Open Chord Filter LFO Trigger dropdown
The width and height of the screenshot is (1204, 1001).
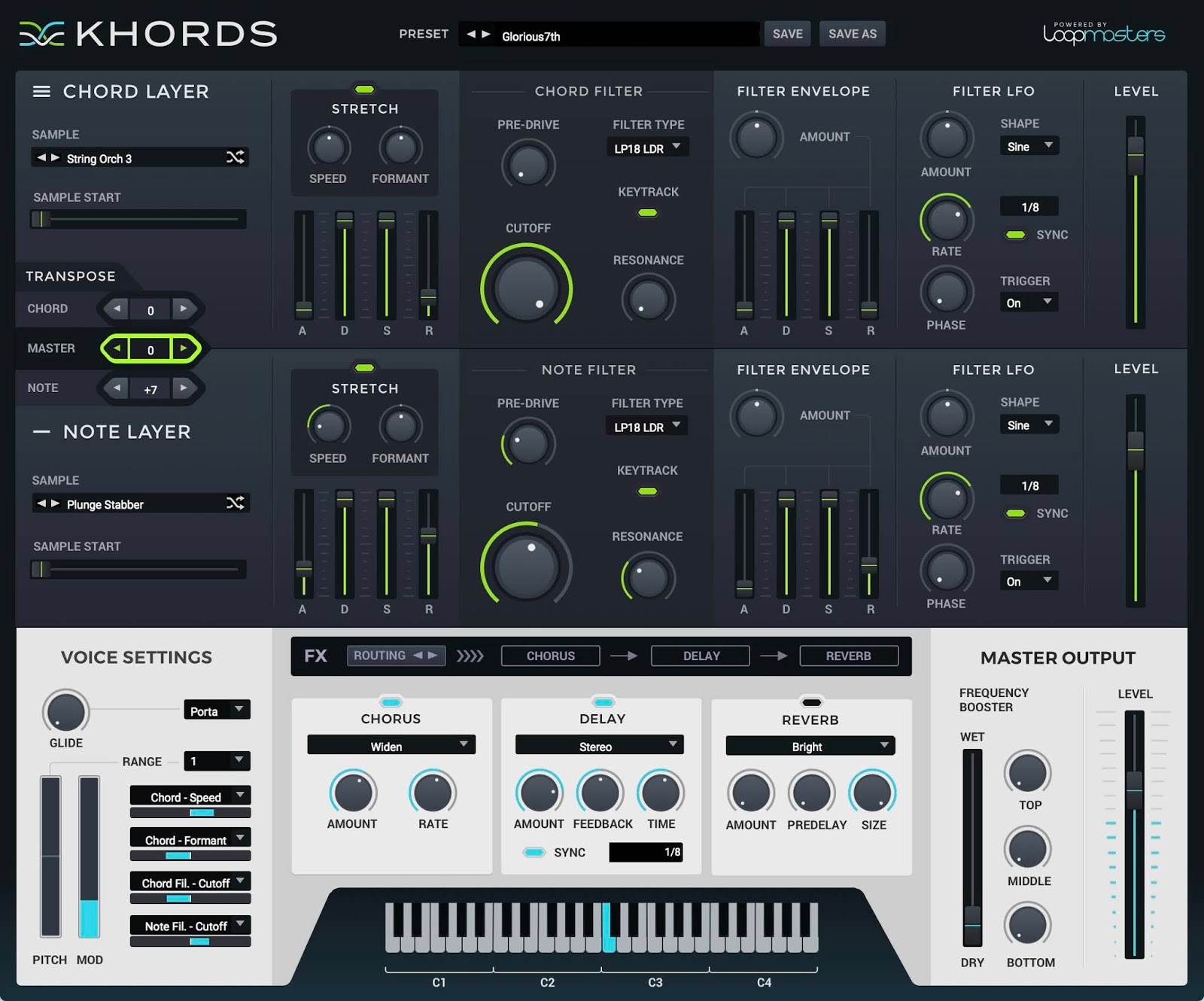click(x=1029, y=303)
